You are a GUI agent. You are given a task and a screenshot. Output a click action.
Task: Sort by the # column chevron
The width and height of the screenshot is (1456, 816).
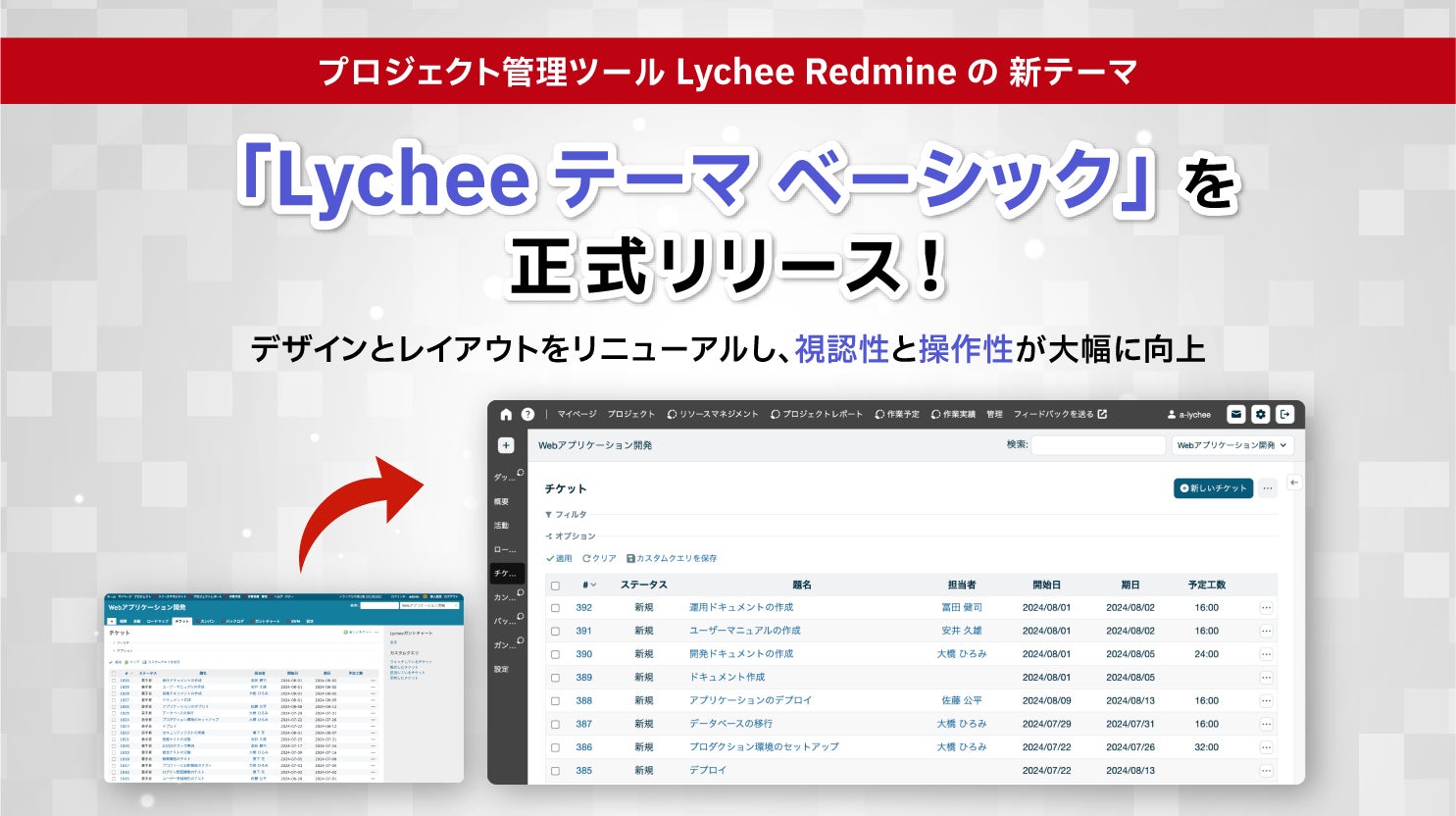click(x=593, y=586)
